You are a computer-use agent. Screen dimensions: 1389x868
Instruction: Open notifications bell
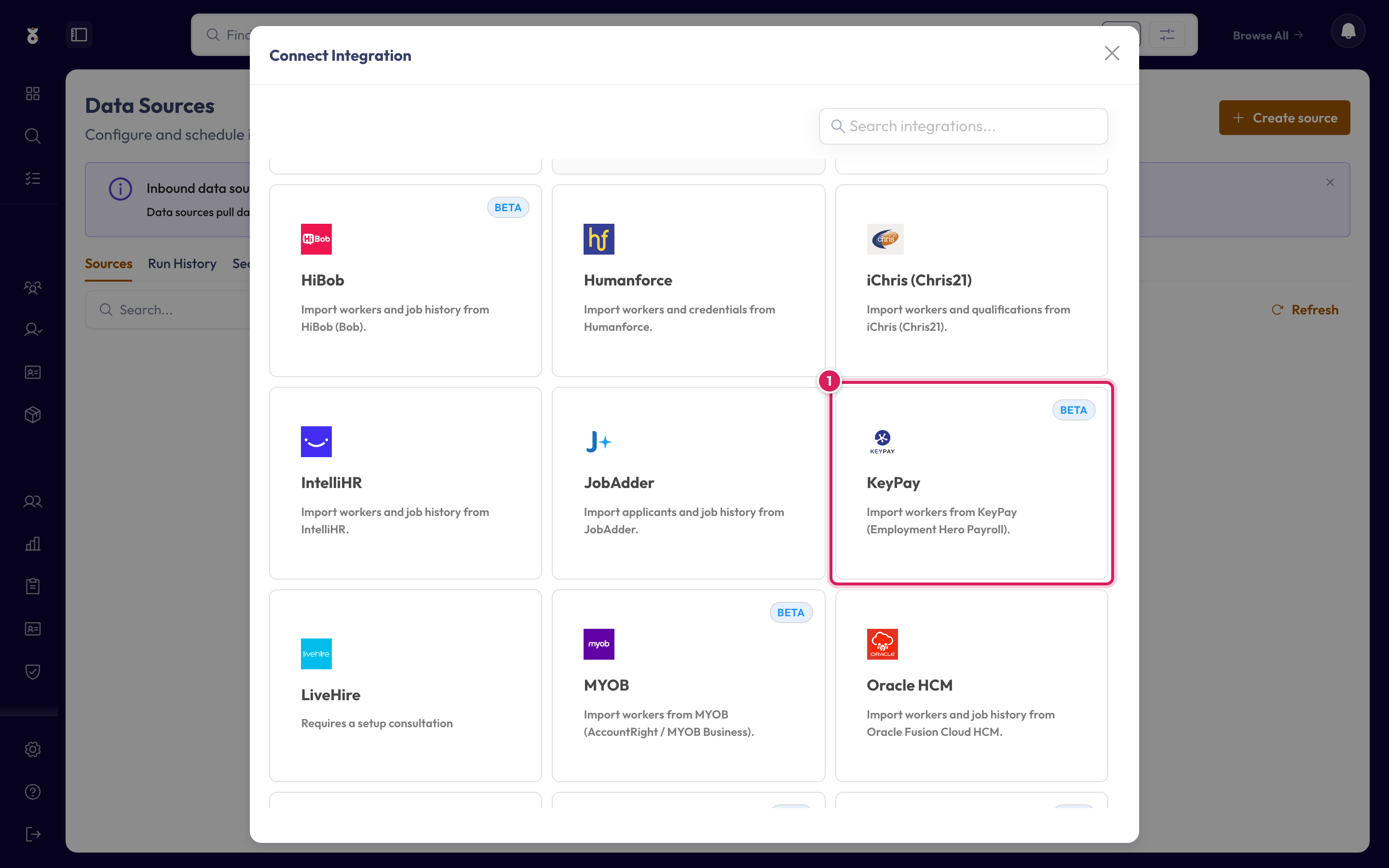1348,31
